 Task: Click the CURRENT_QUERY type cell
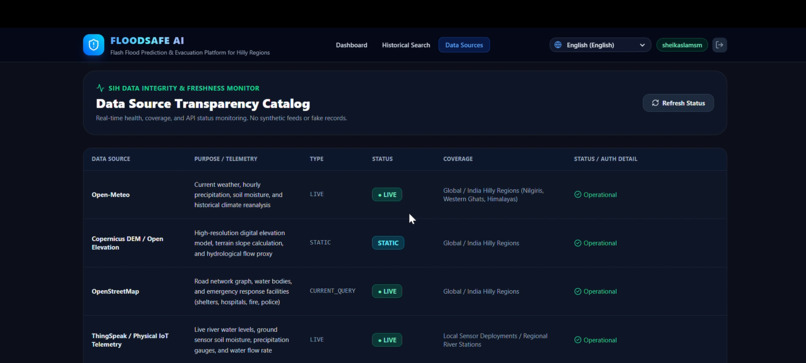tap(332, 291)
